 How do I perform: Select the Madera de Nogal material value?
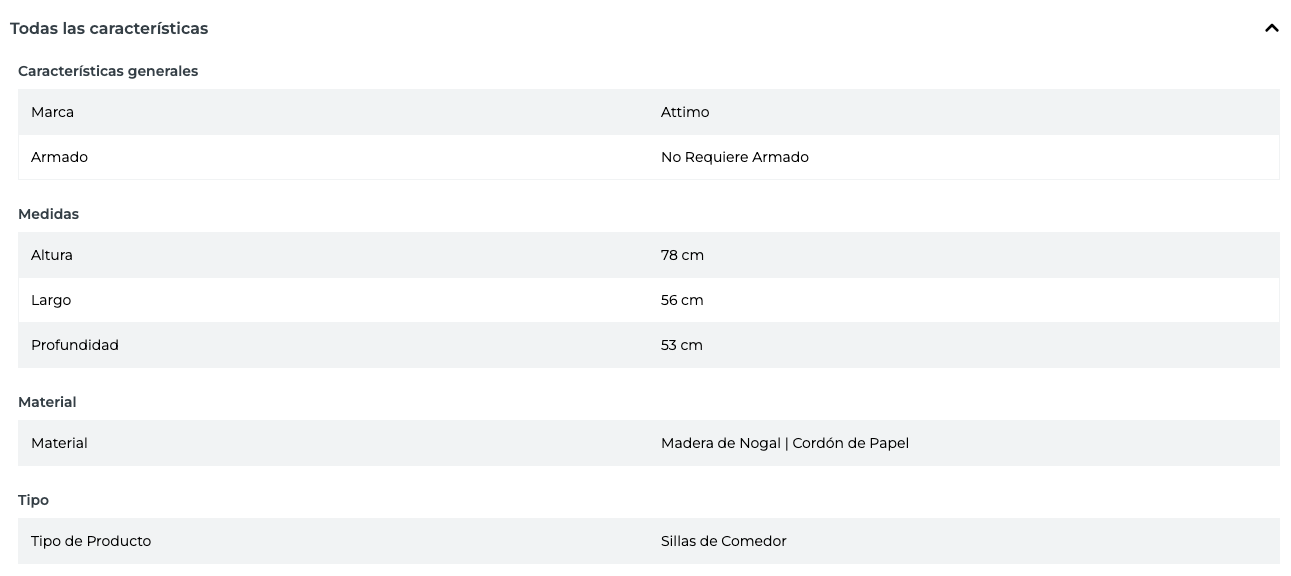pos(720,443)
